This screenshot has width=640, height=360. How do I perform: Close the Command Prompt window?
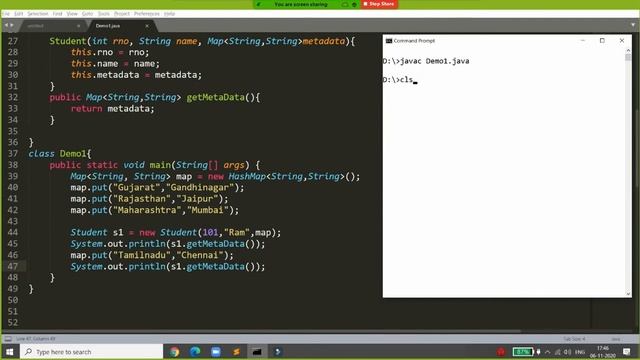click(622, 40)
